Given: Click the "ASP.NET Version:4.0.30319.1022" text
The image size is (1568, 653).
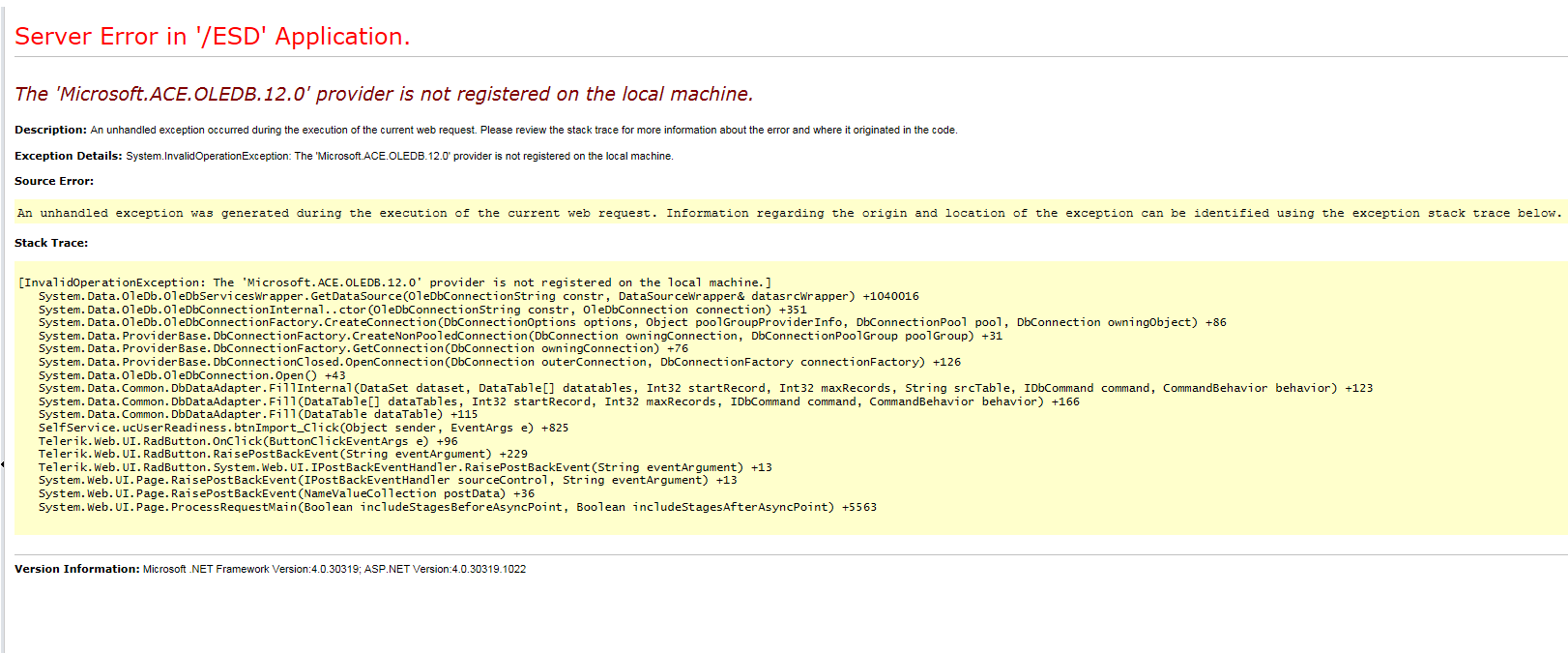Looking at the screenshot, I should click(445, 569).
